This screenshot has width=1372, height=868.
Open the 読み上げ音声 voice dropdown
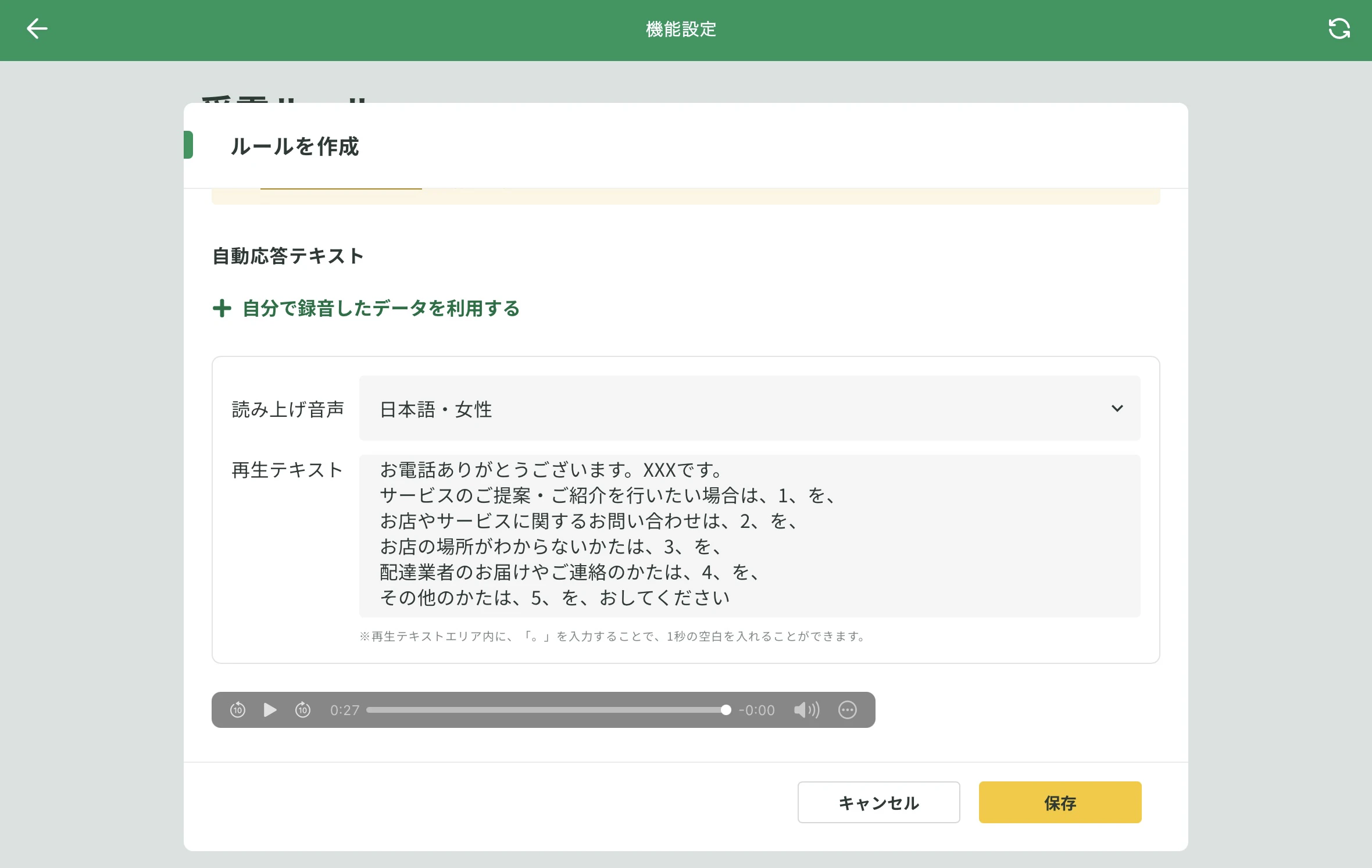(x=749, y=409)
